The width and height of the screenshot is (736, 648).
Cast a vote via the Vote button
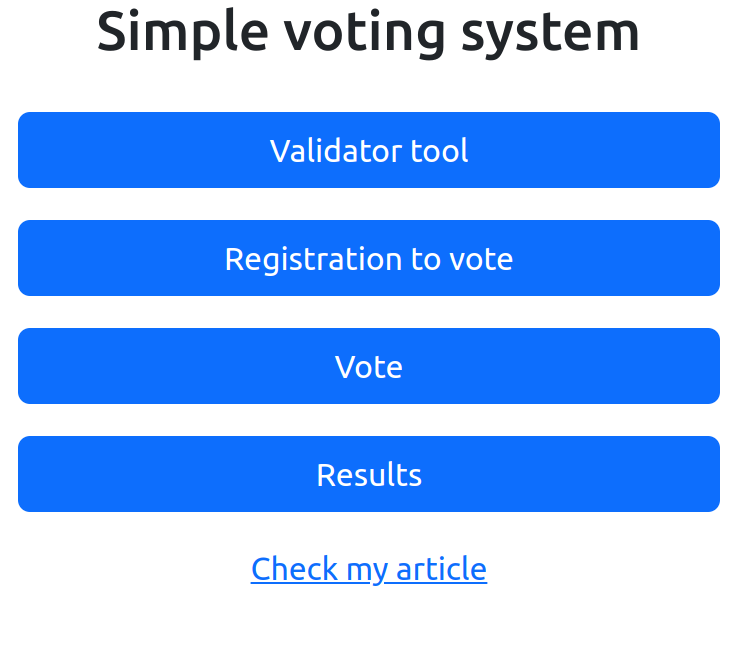coord(368,366)
